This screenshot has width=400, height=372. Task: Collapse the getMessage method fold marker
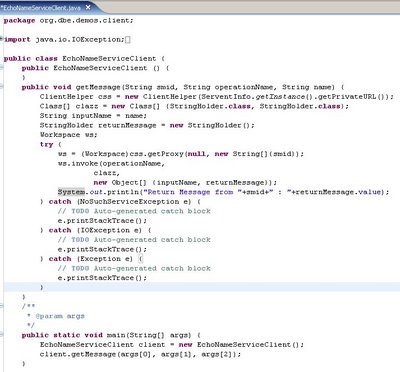point(2,87)
